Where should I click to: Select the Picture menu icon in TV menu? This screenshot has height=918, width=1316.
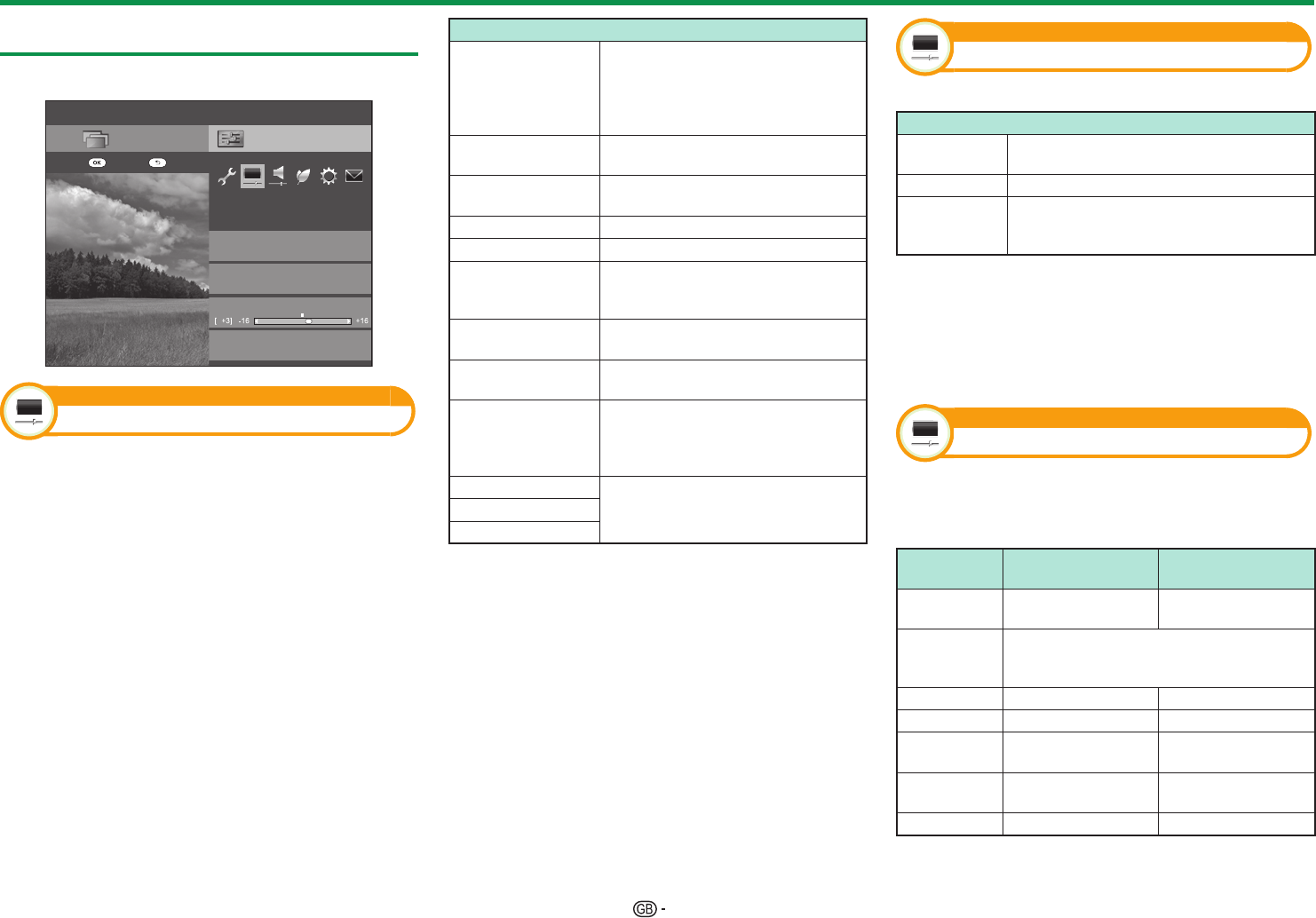pos(253,176)
